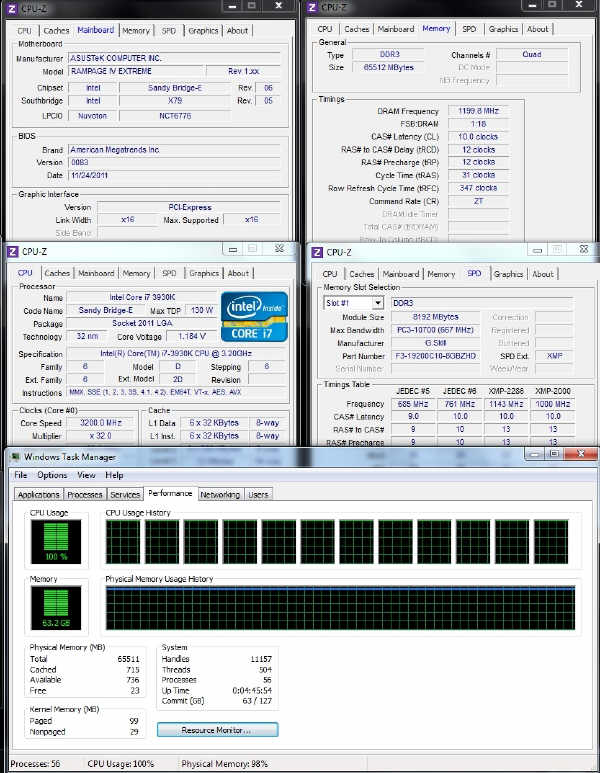This screenshot has height=773, width=600.
Task: Open Graphics tab in Mainboard window
Action: [x=203, y=31]
